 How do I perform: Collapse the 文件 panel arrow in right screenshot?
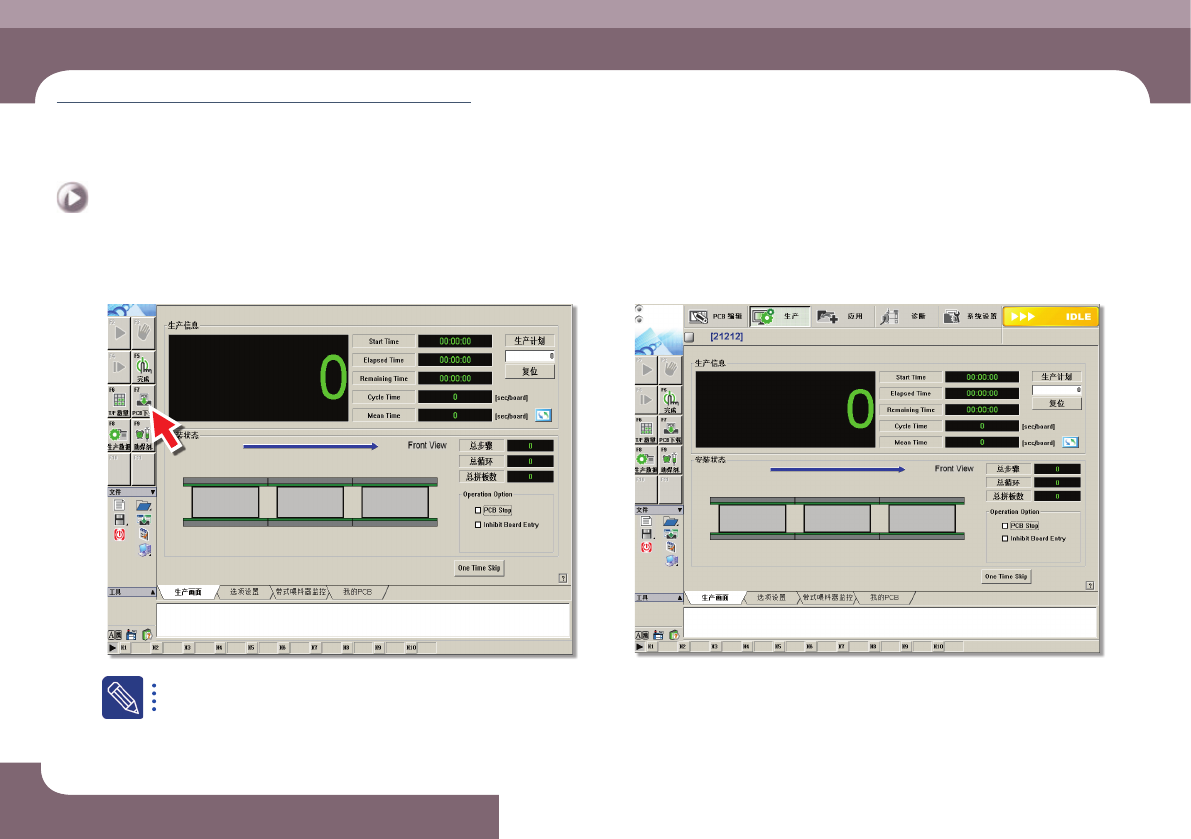coord(680,509)
